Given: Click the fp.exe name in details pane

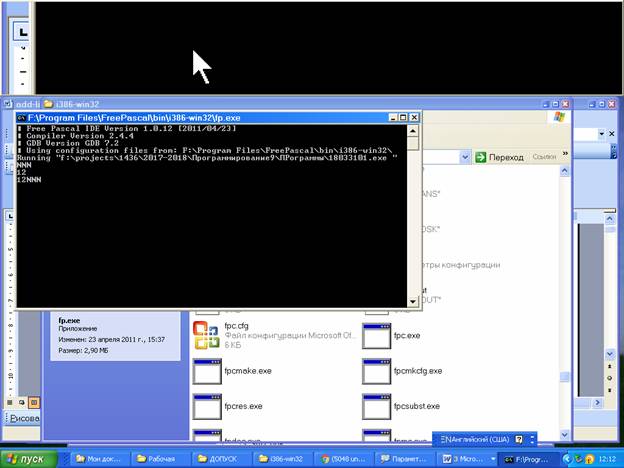Looking at the screenshot, I should point(69,320).
